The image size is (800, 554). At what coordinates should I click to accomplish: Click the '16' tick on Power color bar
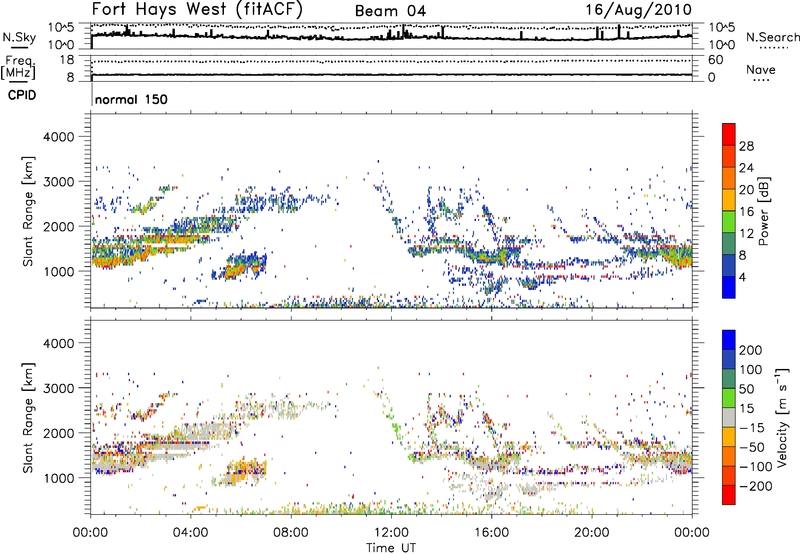point(746,212)
